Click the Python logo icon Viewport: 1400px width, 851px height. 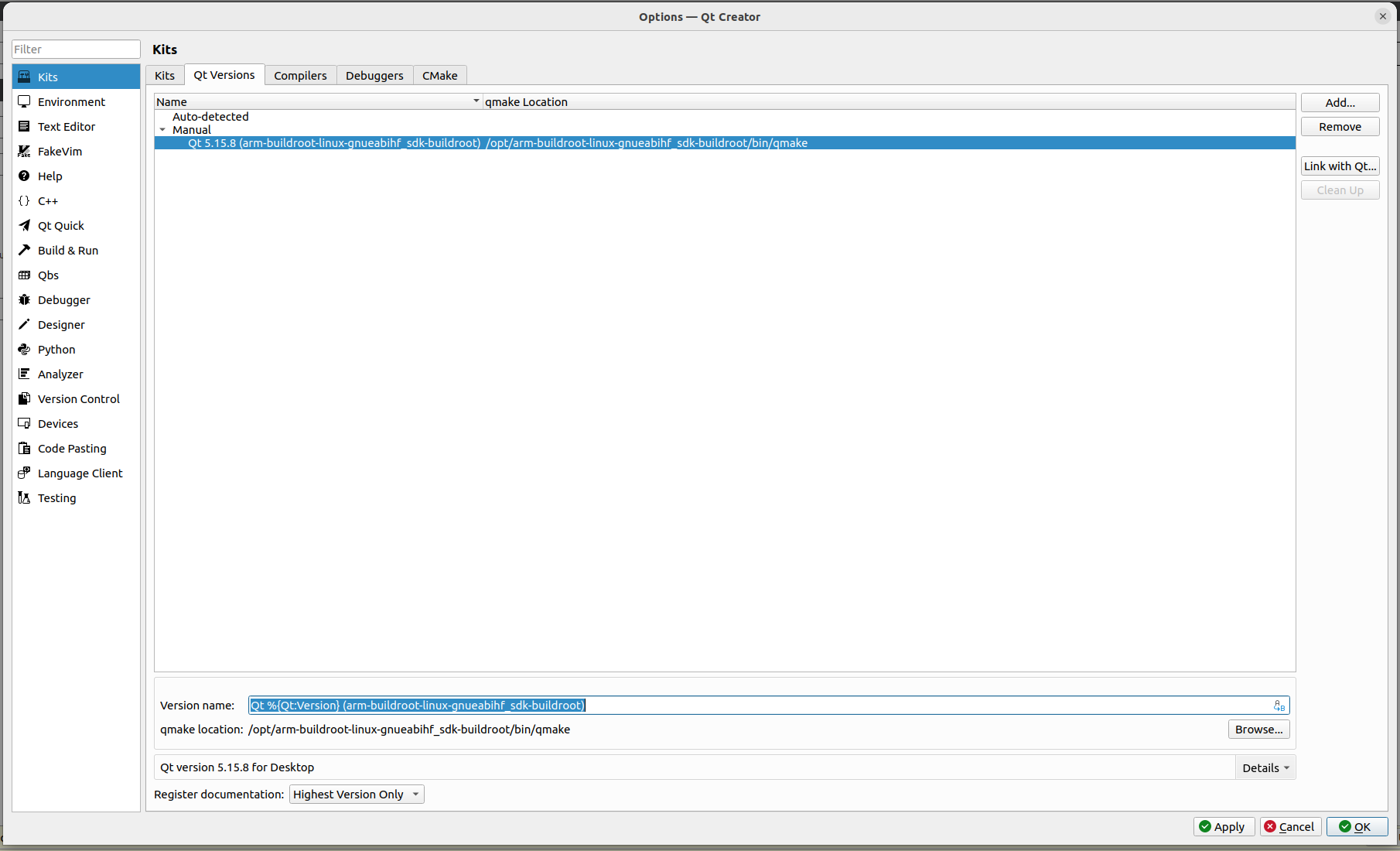24,349
